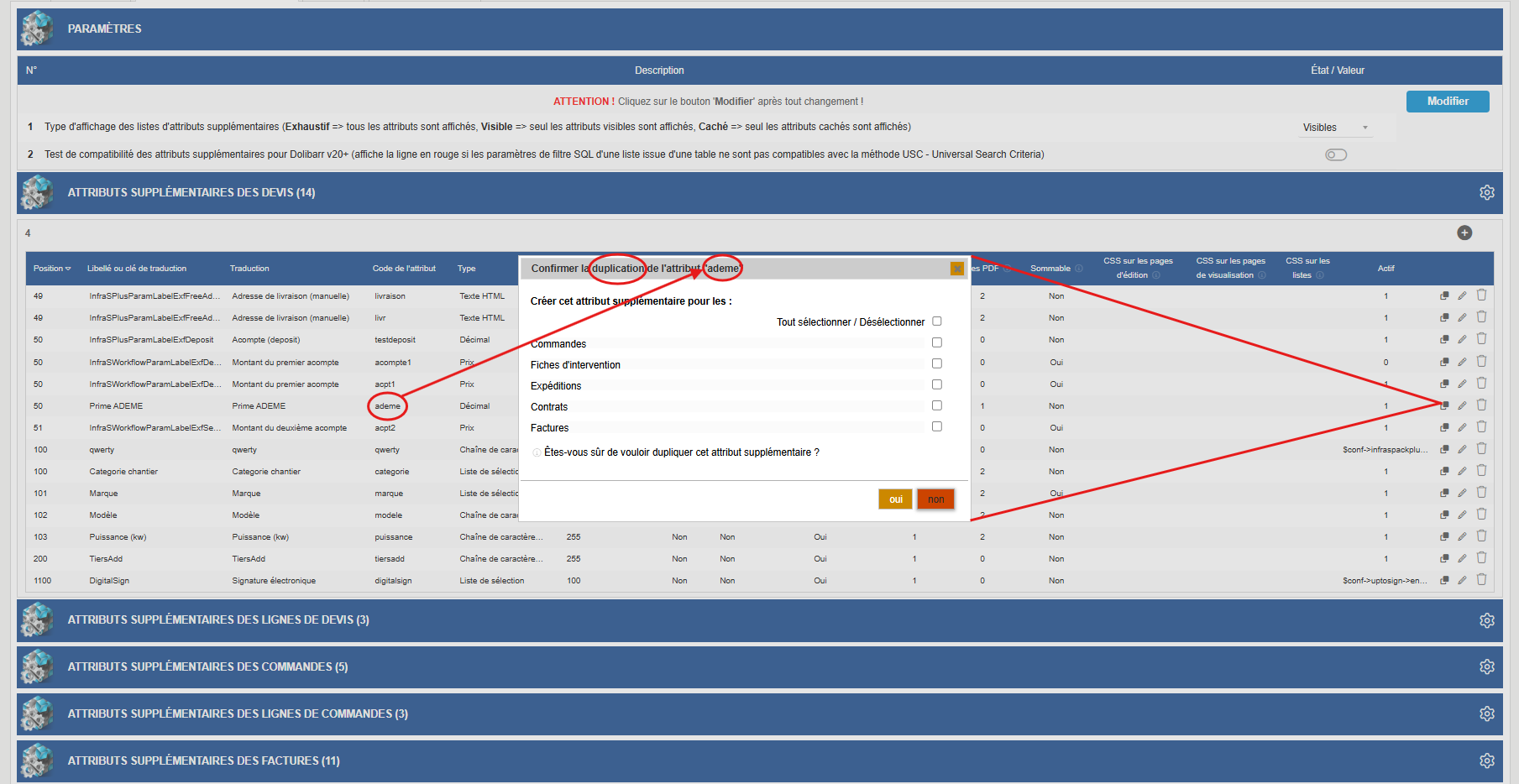Viewport: 1519px width, 784px height.
Task: Click the info icon beside Sommable header
Action: (1079, 269)
